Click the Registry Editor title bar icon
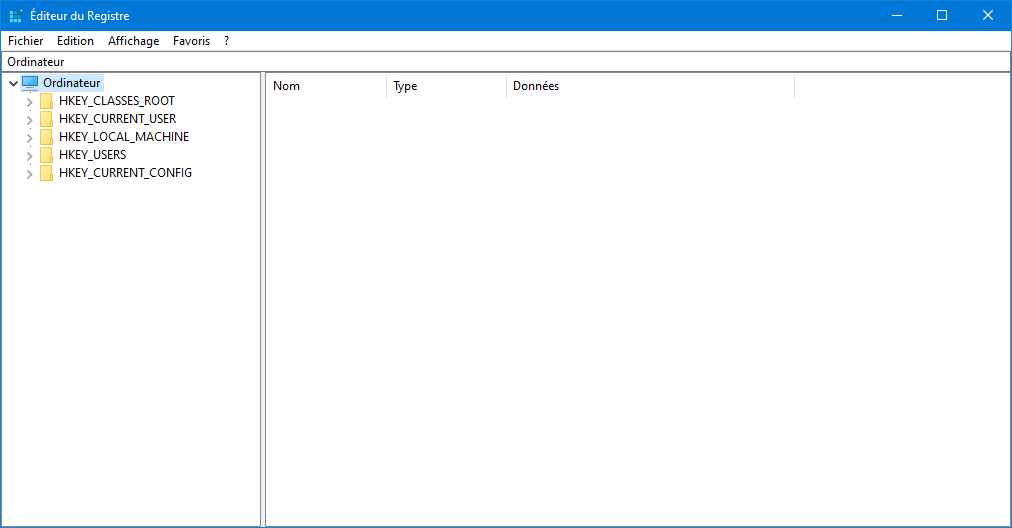 coord(16,15)
